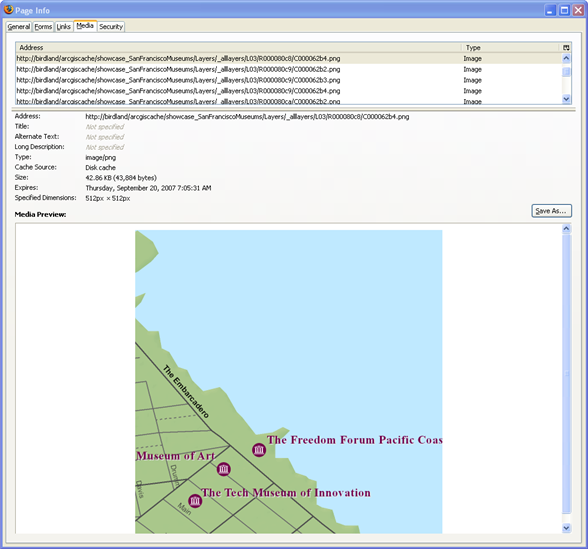The height and width of the screenshot is (549, 588).
Task: Click museum marker icon below Museum of Art
Action: click(224, 469)
